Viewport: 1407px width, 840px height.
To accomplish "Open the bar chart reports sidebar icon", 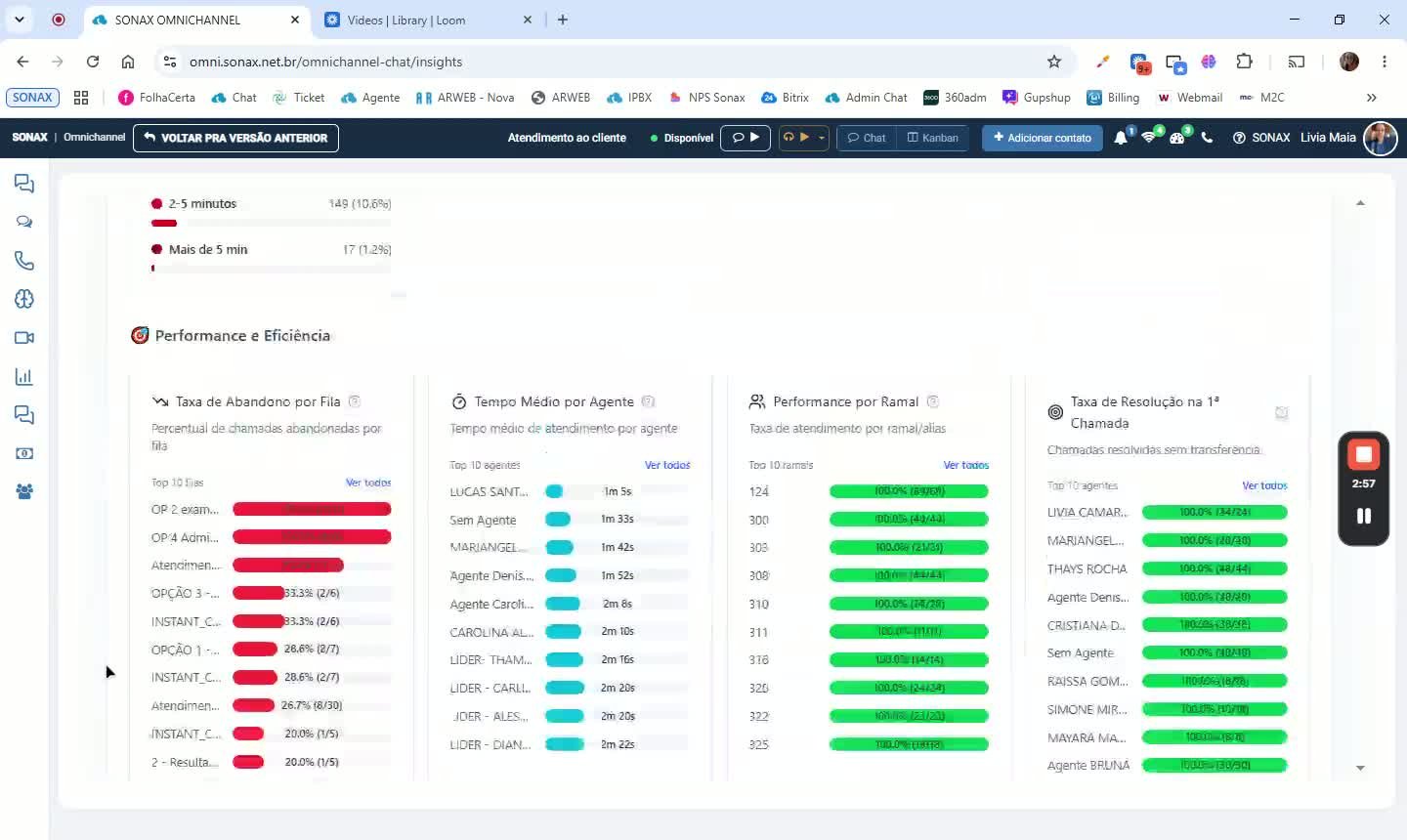I will pos(24,376).
